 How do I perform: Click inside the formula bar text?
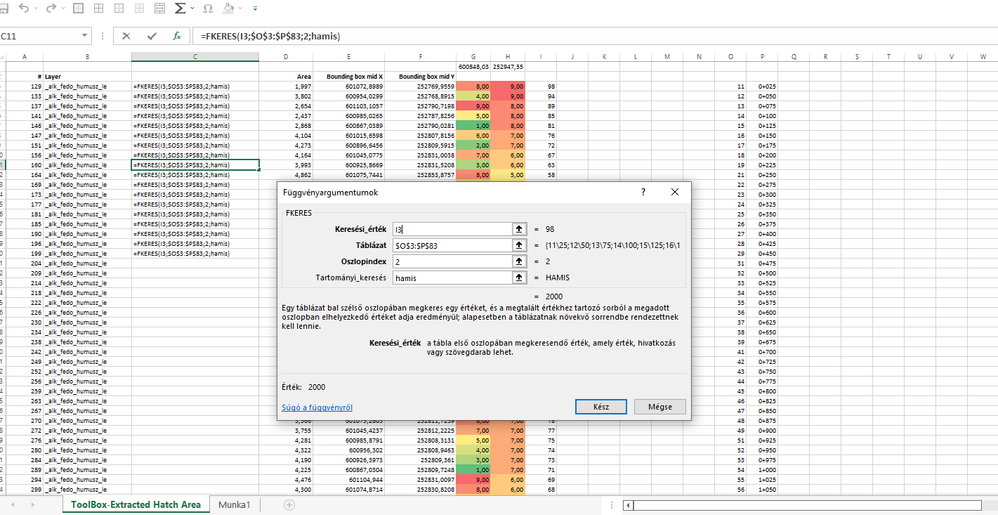595,36
